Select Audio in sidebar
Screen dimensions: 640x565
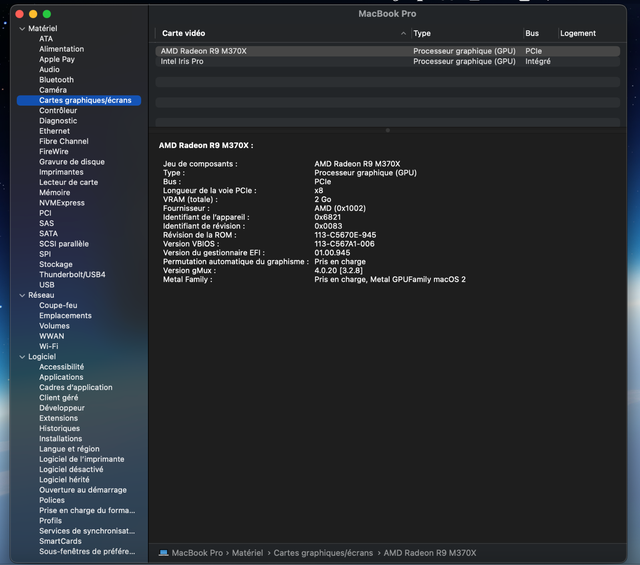[x=49, y=69]
